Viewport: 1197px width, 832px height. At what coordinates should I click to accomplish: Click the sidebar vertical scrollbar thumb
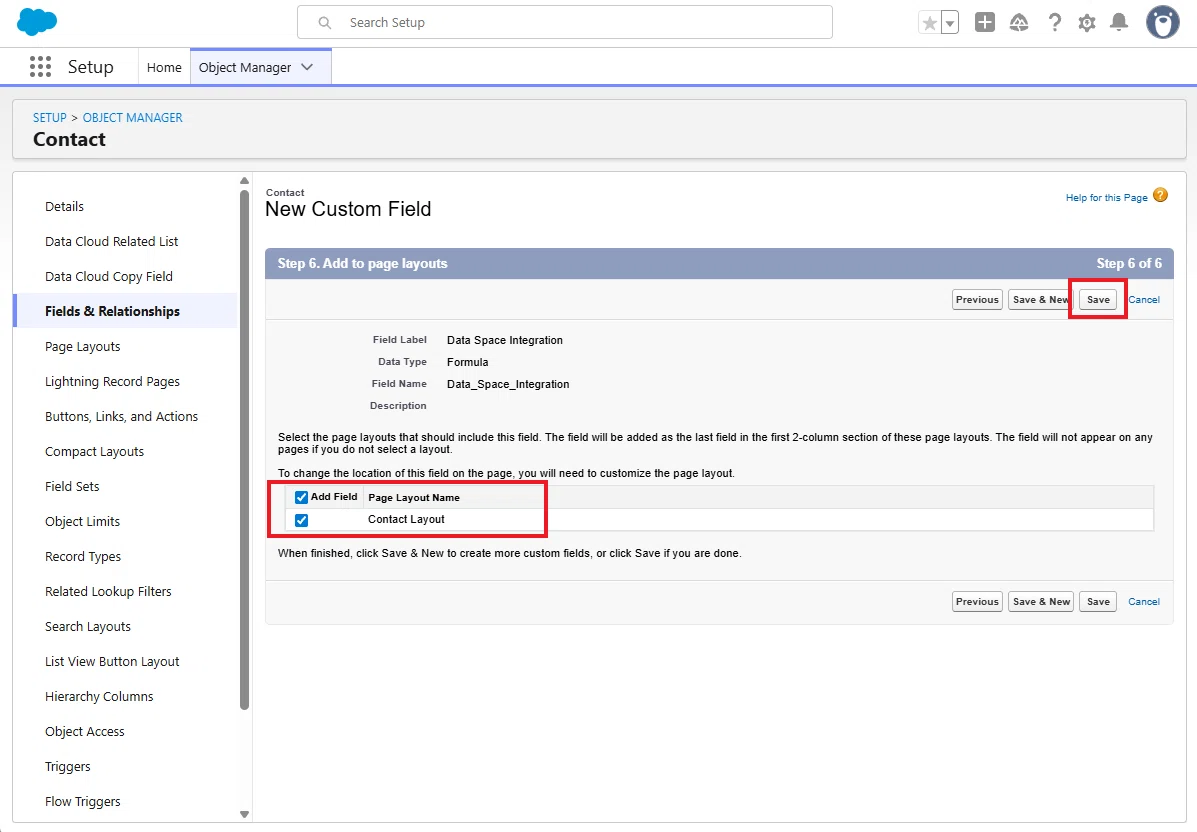pyautogui.click(x=244, y=450)
